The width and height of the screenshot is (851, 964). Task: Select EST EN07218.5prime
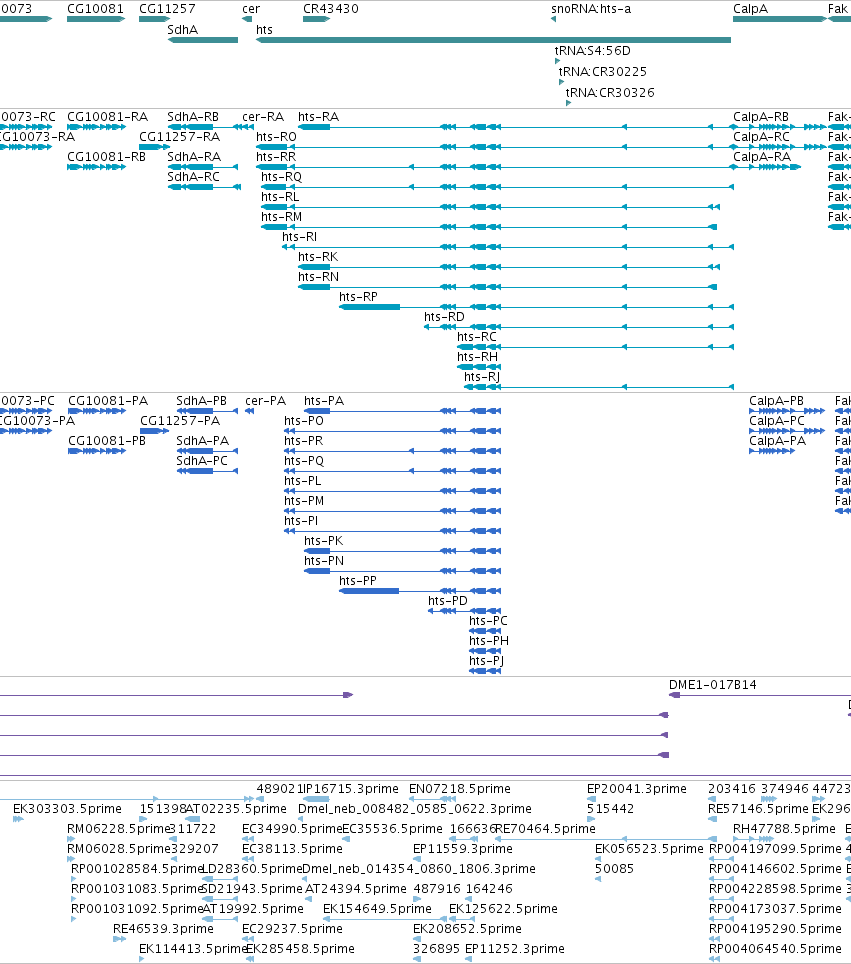click(460, 789)
